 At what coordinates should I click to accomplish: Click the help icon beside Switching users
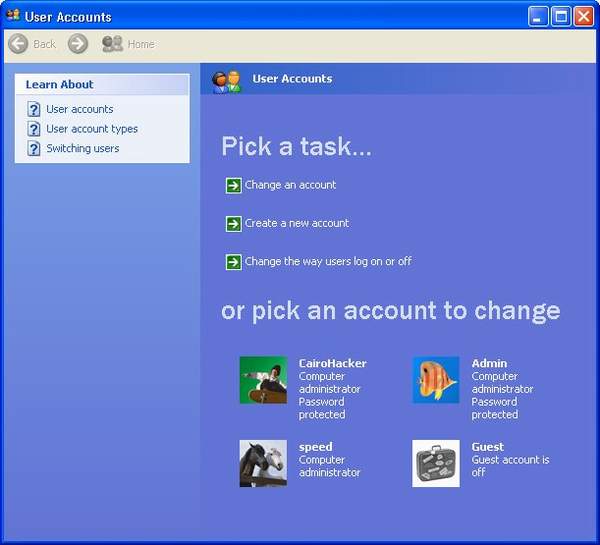(34, 148)
